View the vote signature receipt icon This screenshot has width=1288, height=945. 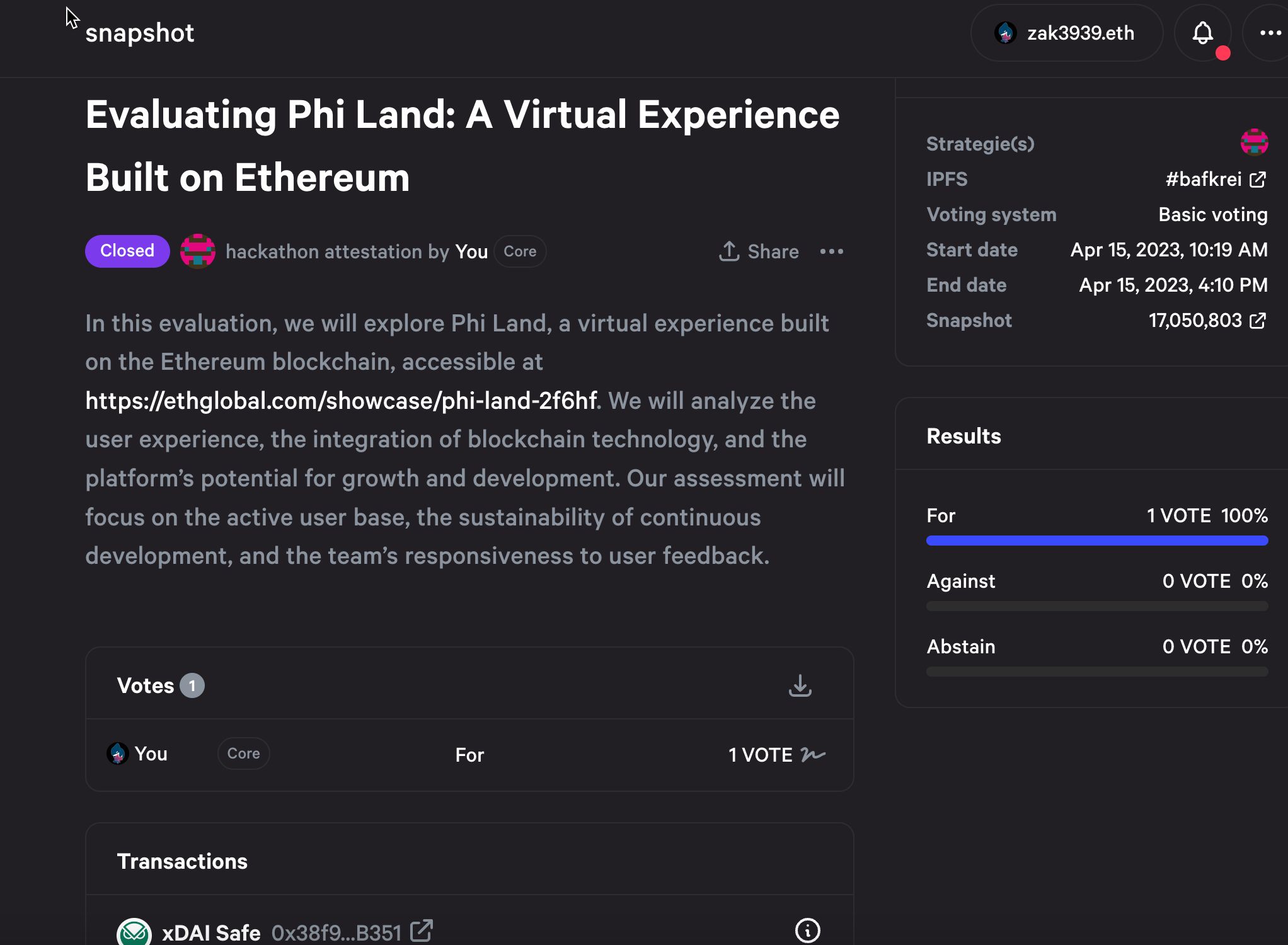point(813,754)
